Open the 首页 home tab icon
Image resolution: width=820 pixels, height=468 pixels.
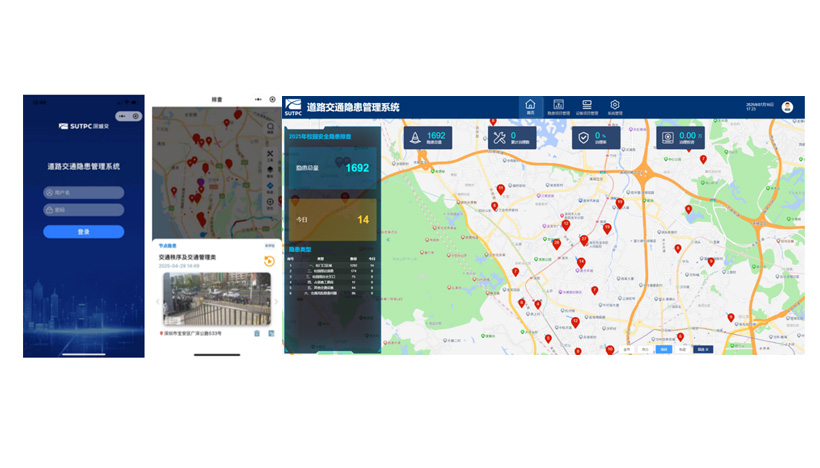pyautogui.click(x=530, y=106)
